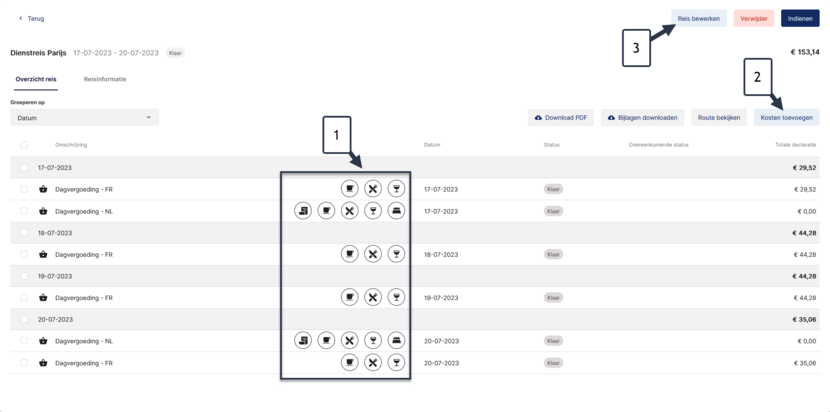Viewport: 830px width, 412px height.
Task: Check the 17-07-2023 date group checkbox
Action: 24,167
